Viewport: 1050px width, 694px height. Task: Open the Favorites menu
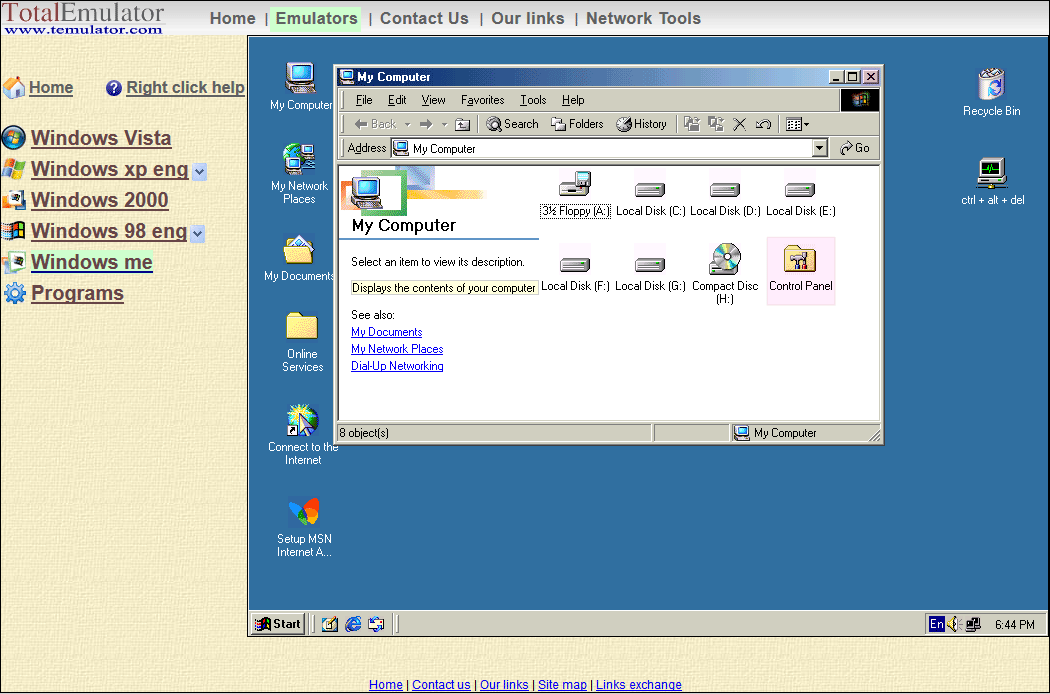[482, 100]
